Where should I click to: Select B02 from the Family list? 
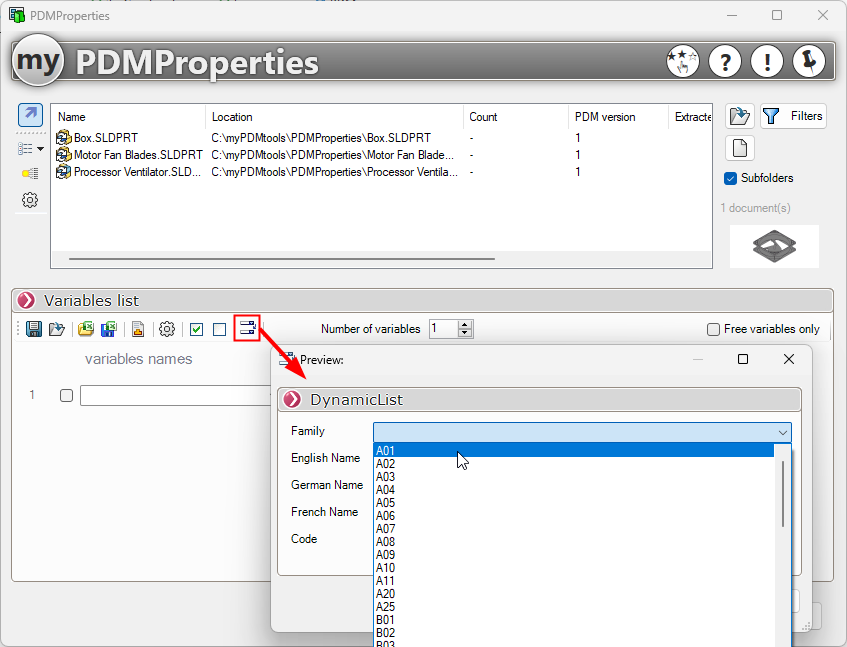point(574,632)
